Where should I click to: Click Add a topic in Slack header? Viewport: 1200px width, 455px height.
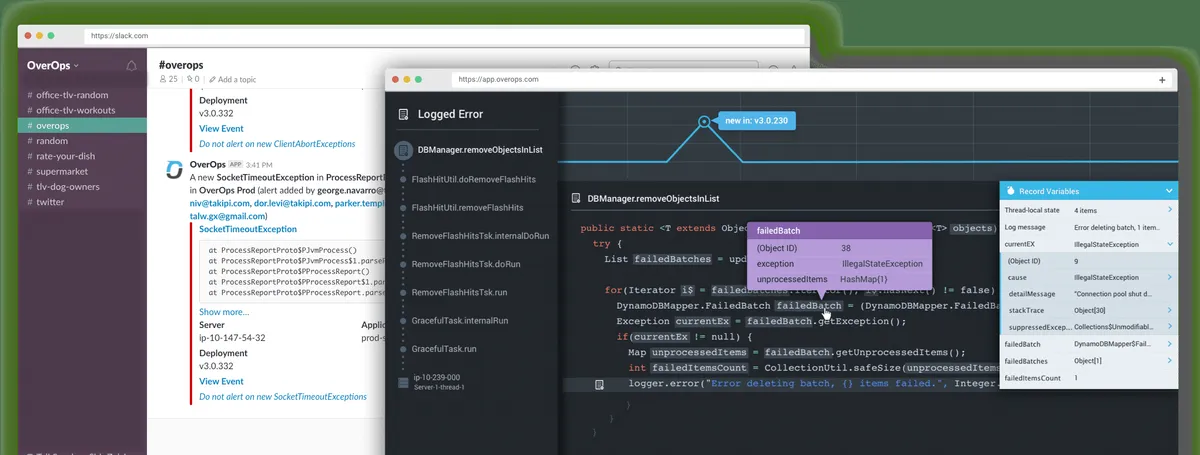tap(232, 79)
